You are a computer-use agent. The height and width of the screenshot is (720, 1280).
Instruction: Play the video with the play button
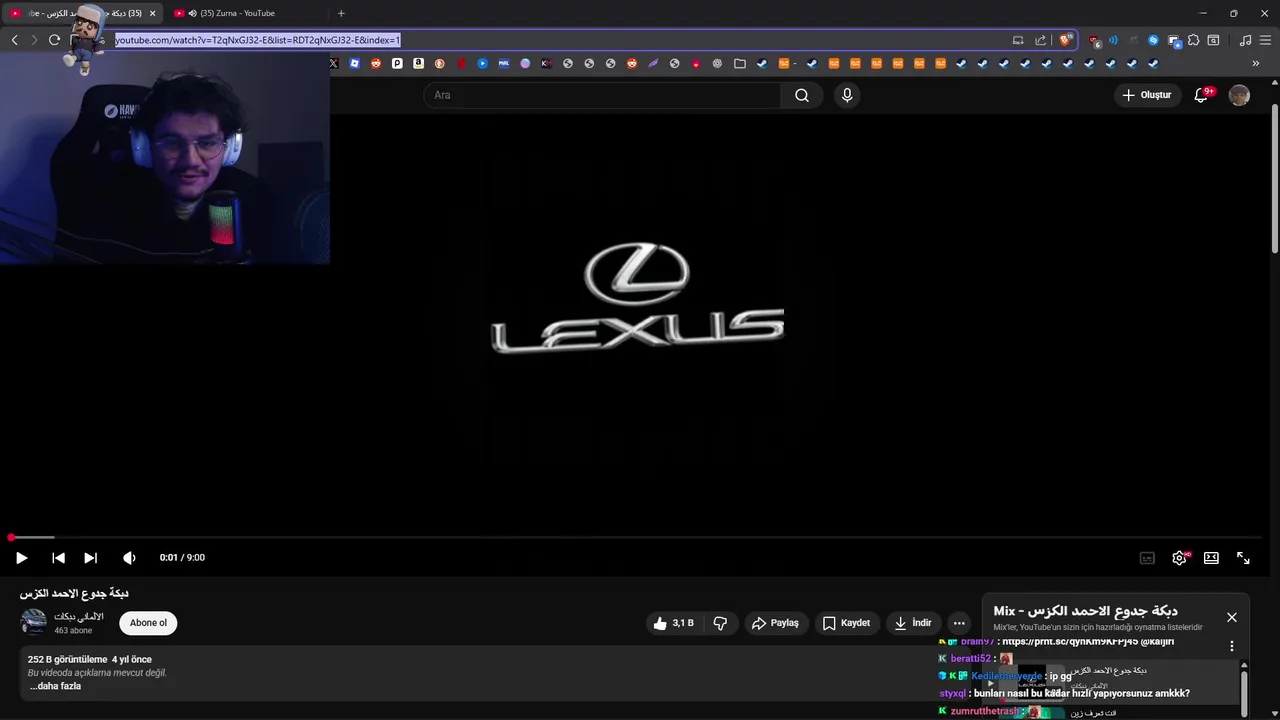click(21, 558)
